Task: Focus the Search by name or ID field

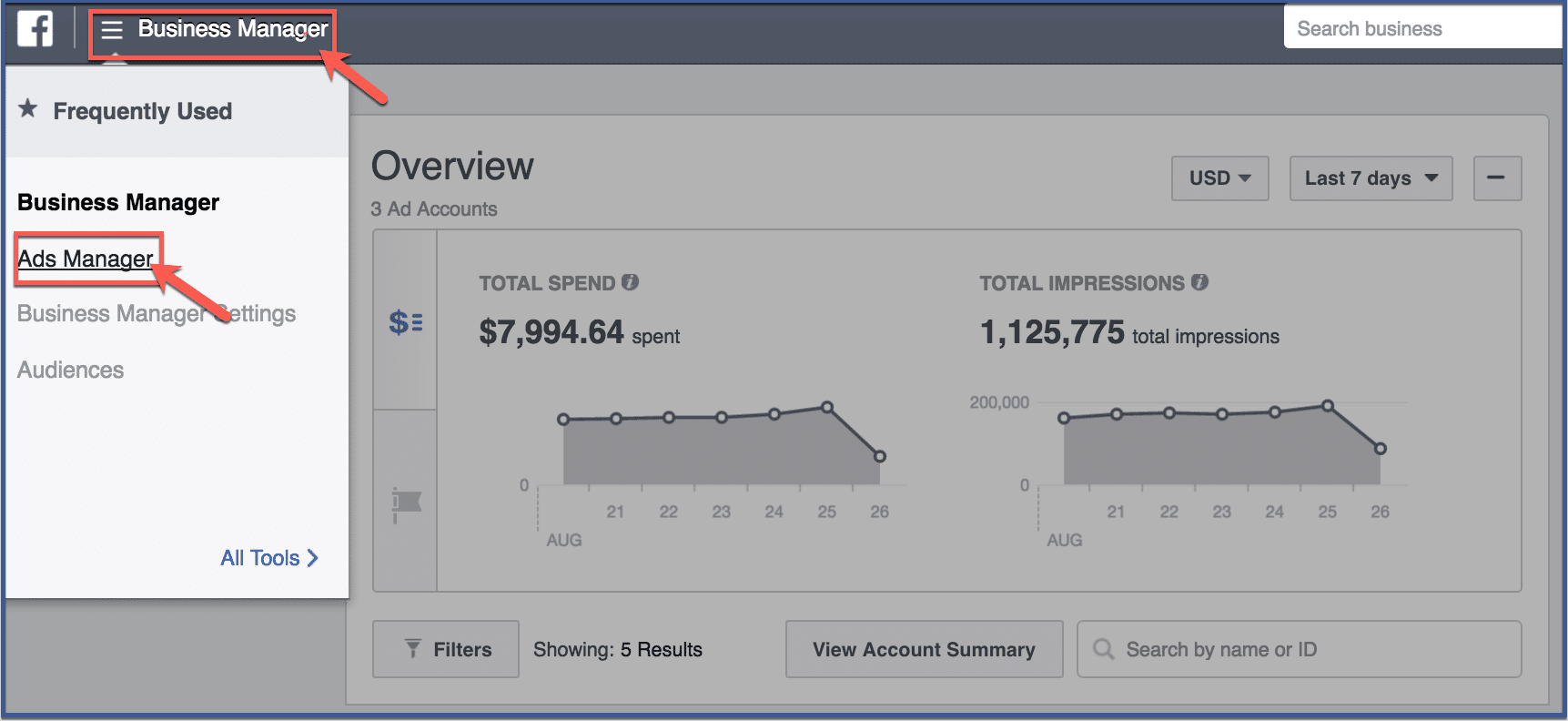Action: pos(1300,649)
